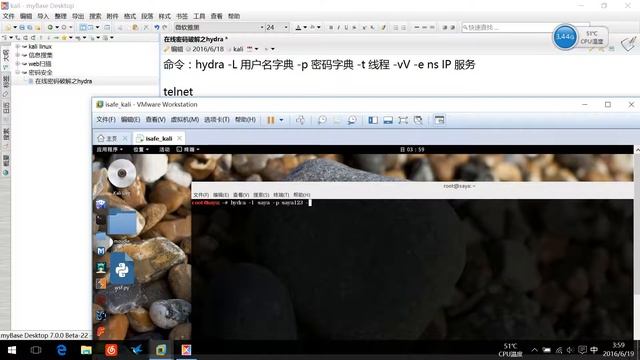The image size is (640, 360).
Task: Close the 主页 home tab in VMware
Action: [x=125, y=138]
